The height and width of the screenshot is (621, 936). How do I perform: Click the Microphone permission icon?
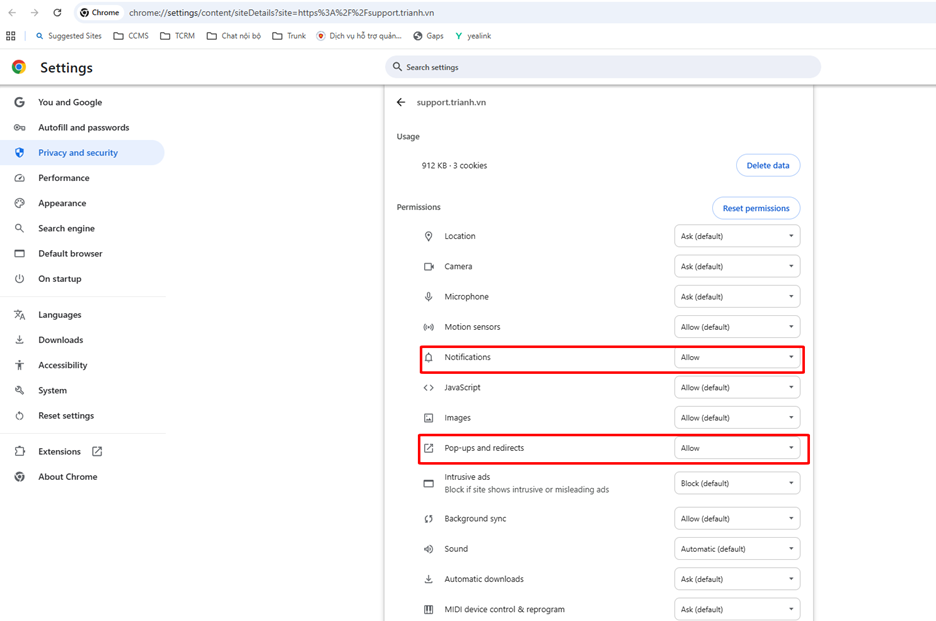coord(429,297)
